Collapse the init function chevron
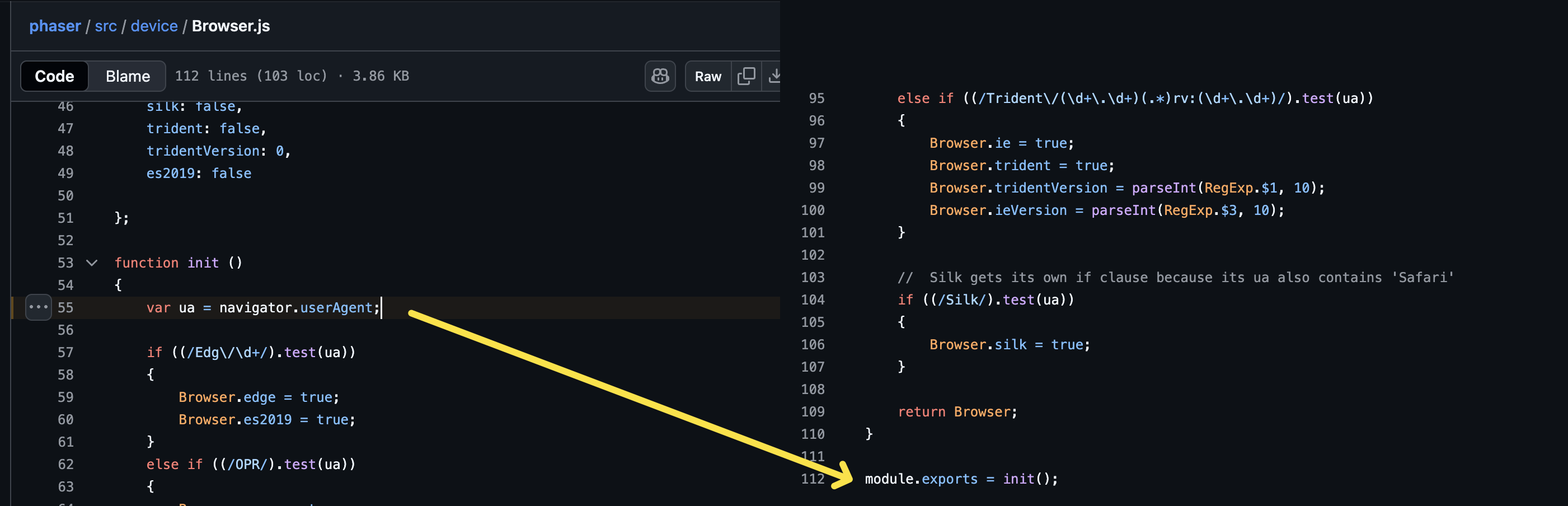1568x506 pixels. pos(92,263)
